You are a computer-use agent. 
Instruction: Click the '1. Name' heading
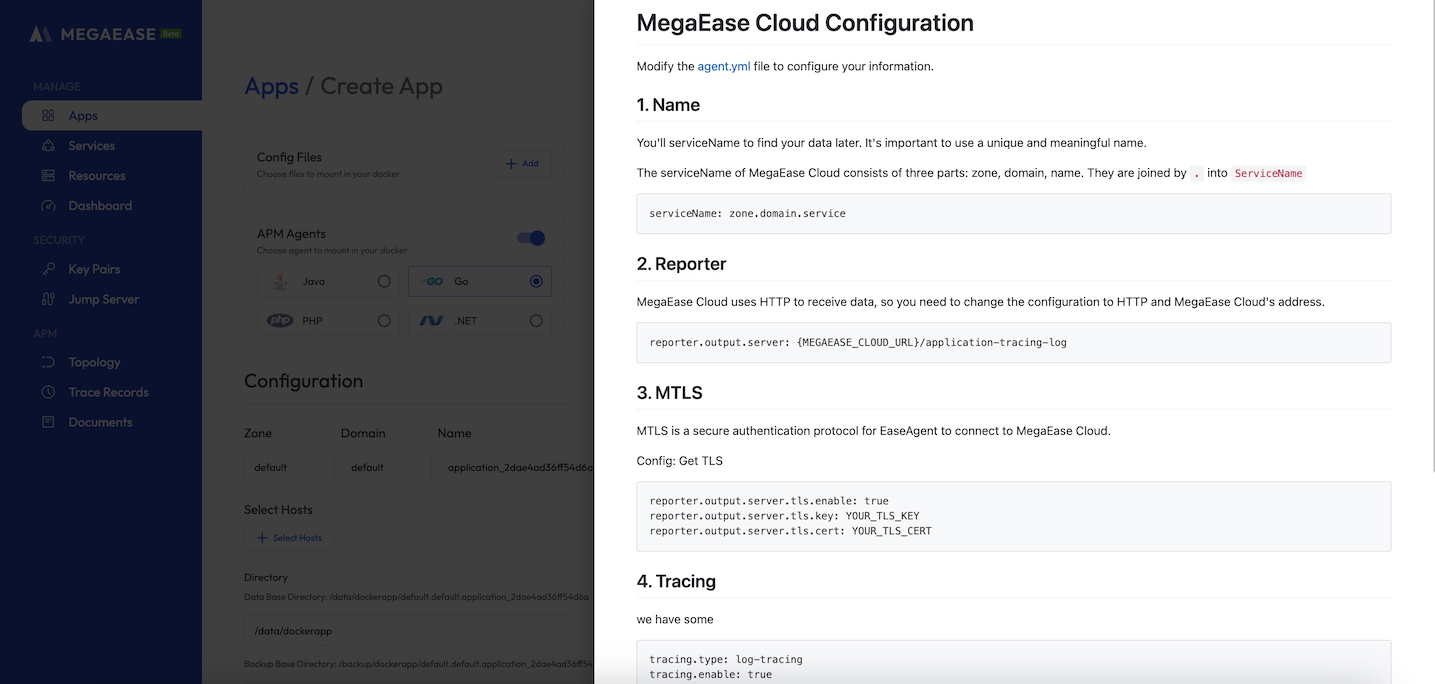668,105
